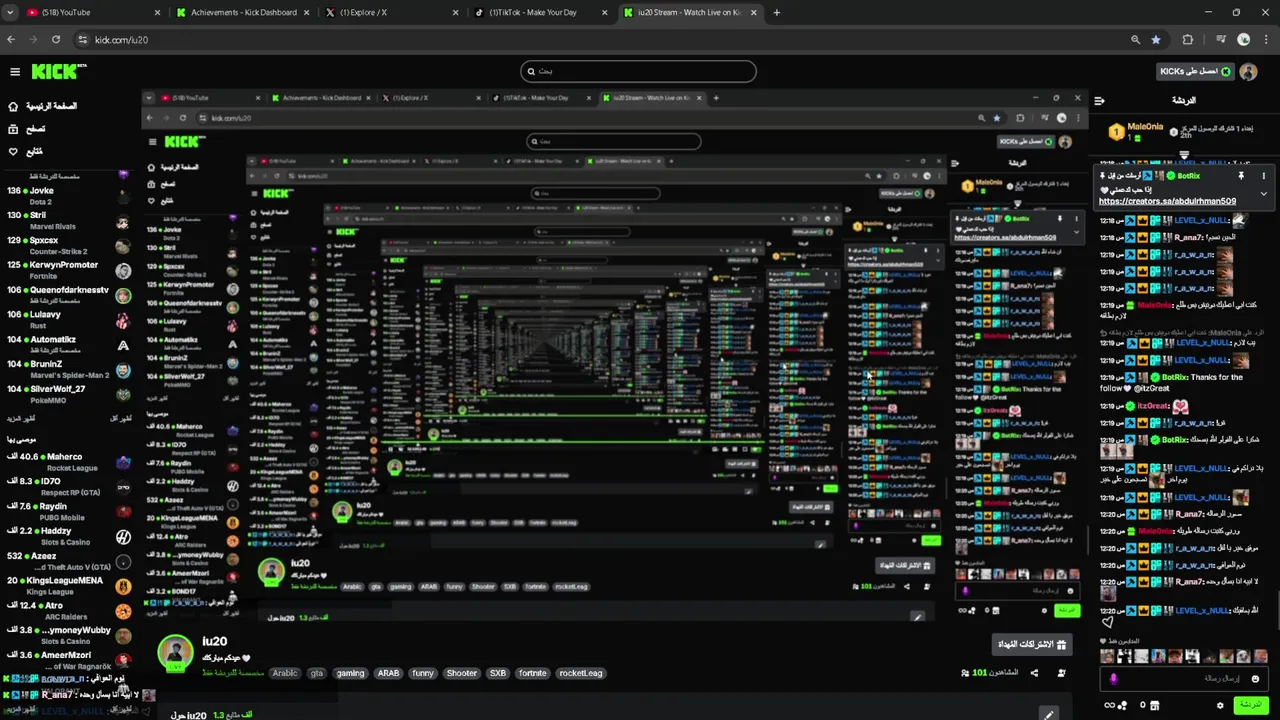Open ID7O channel in recommended list
Image resolution: width=1280 pixels, height=720 pixels.
(x=70, y=487)
